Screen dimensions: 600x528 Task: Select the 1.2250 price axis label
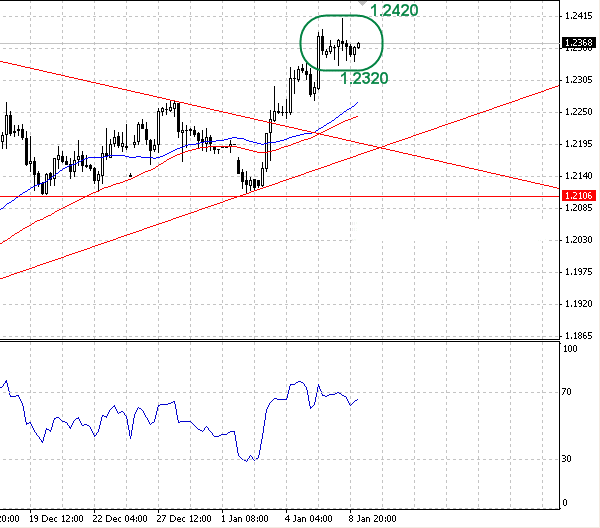coord(579,112)
